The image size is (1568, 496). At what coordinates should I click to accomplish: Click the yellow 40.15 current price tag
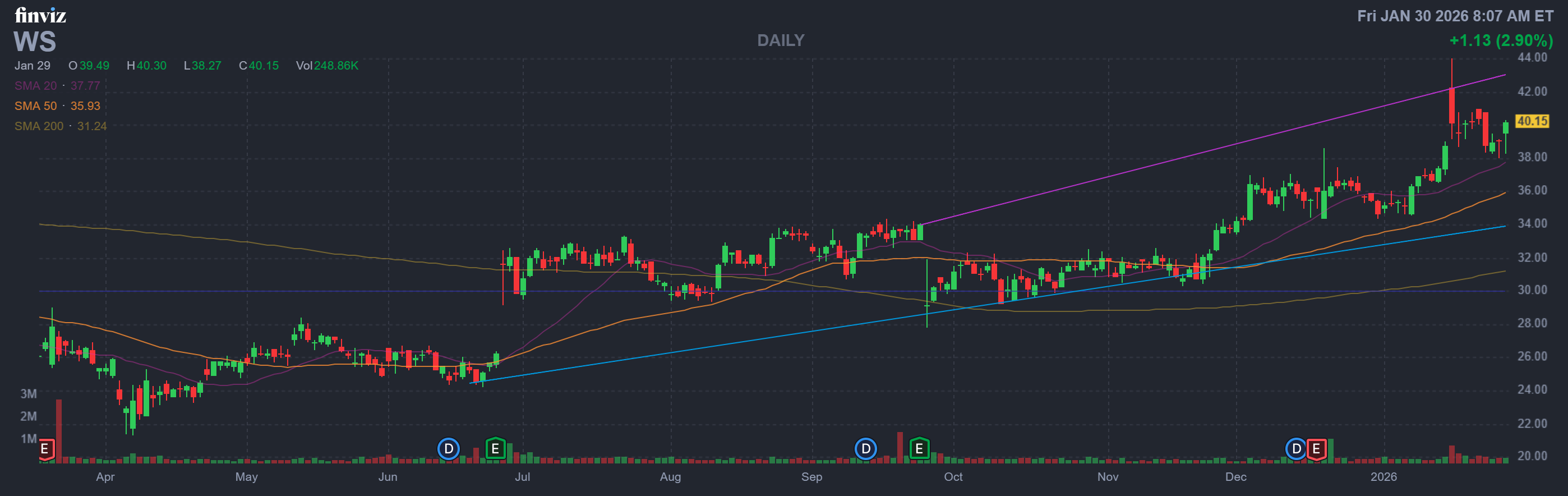[1532, 121]
